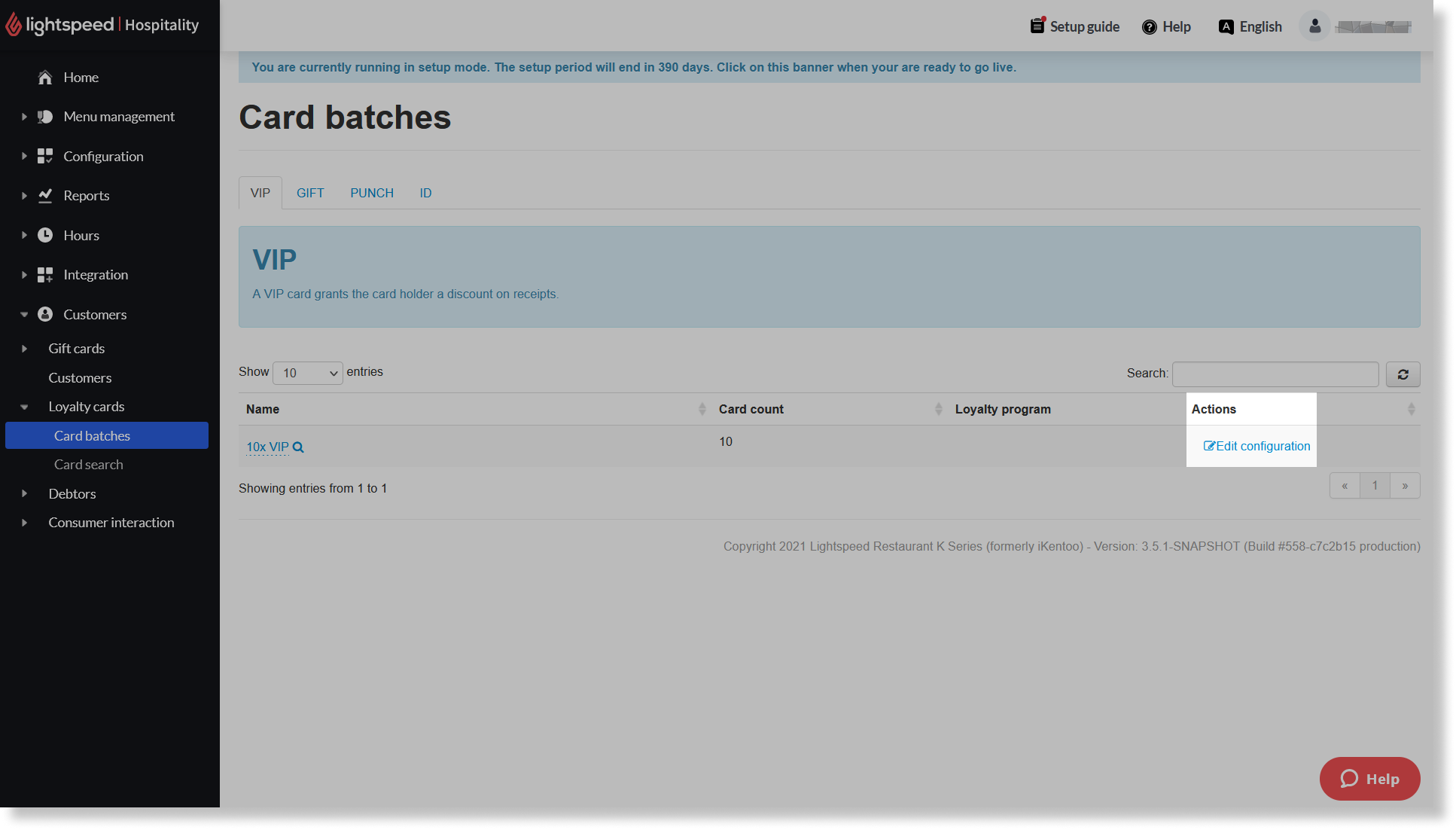The height and width of the screenshot is (830, 1456).
Task: Open the Show entries count dropdown
Action: pos(307,373)
